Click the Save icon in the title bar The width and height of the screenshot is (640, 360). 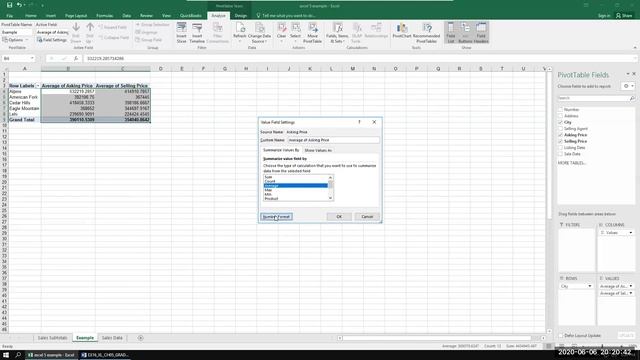(9, 5)
